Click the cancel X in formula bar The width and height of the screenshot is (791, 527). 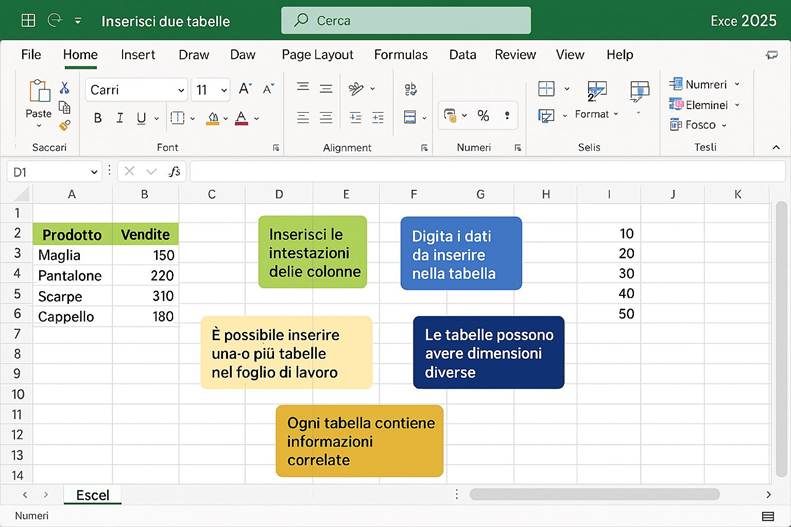coord(129,171)
